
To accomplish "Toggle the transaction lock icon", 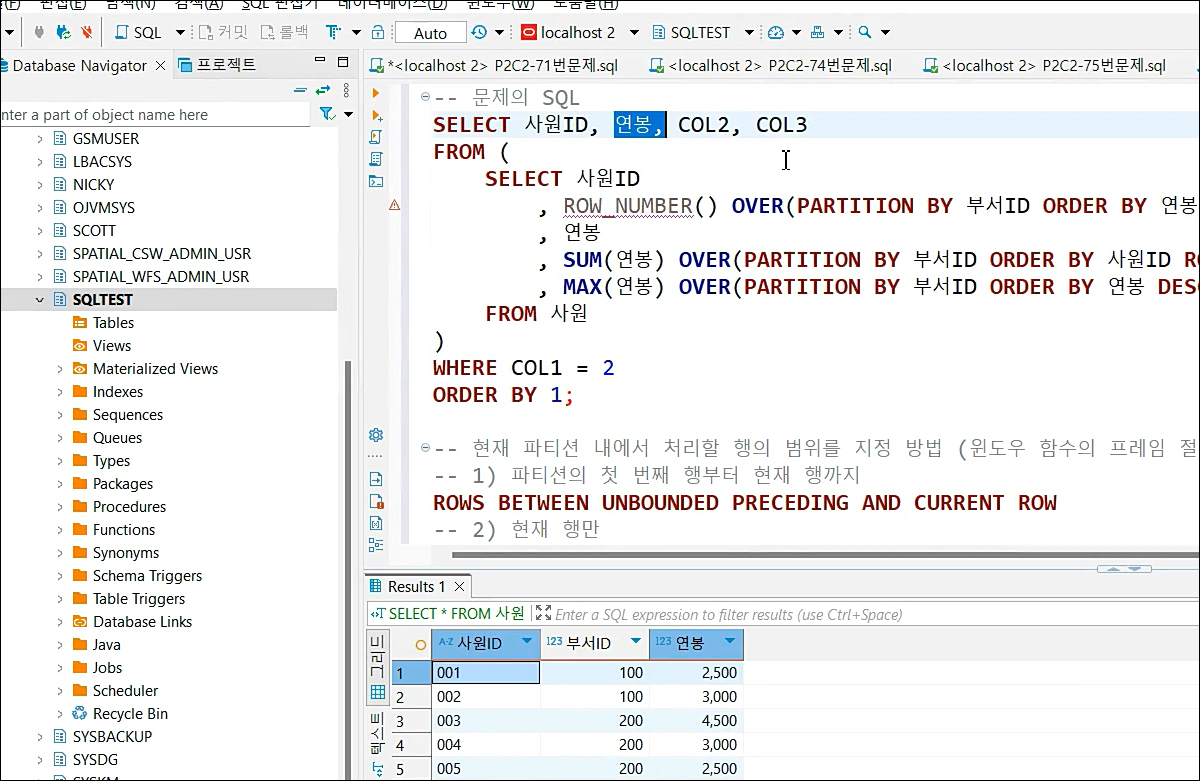I will pyautogui.click(x=378, y=32).
